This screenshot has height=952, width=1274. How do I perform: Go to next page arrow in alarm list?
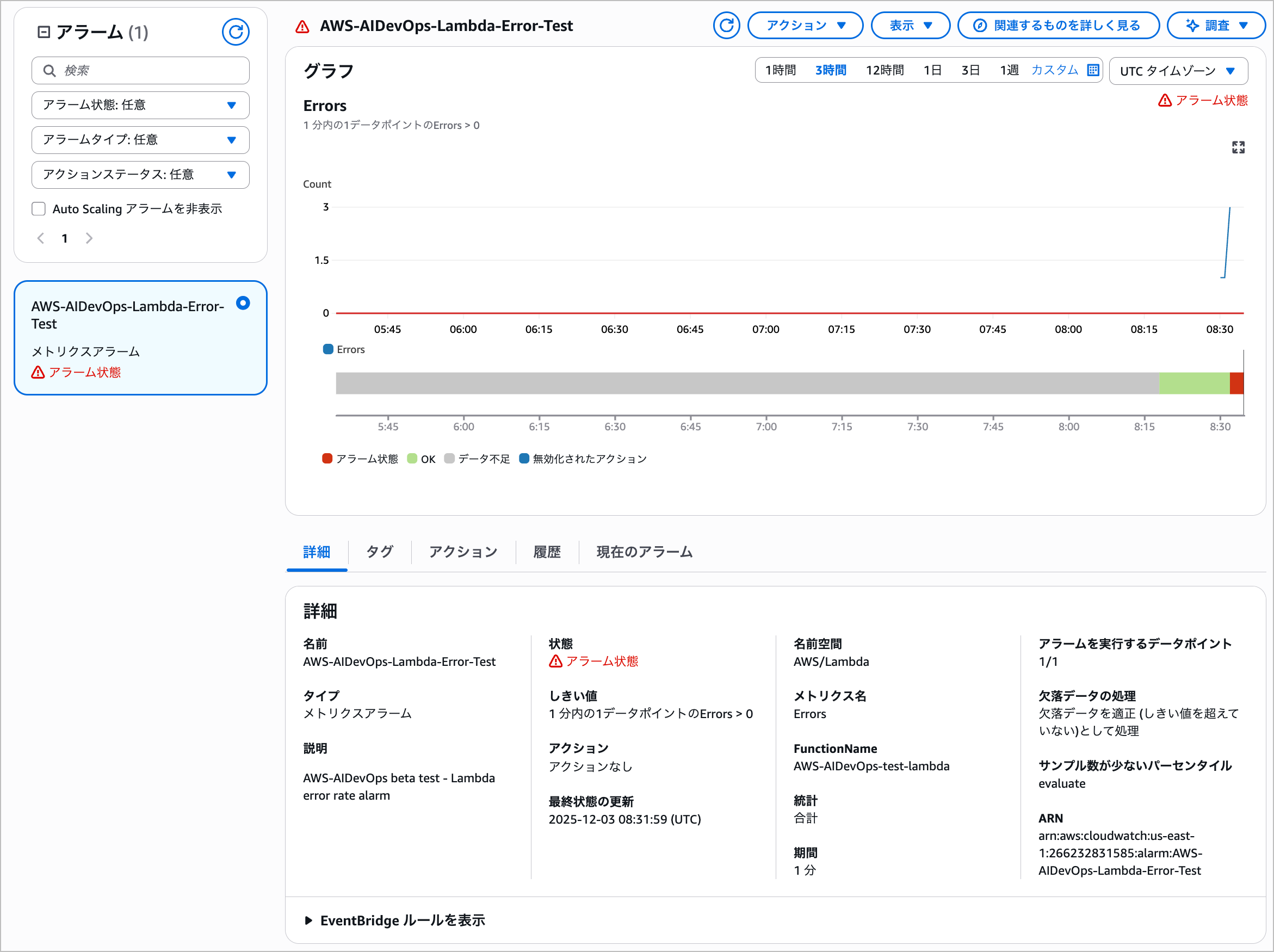[89, 238]
